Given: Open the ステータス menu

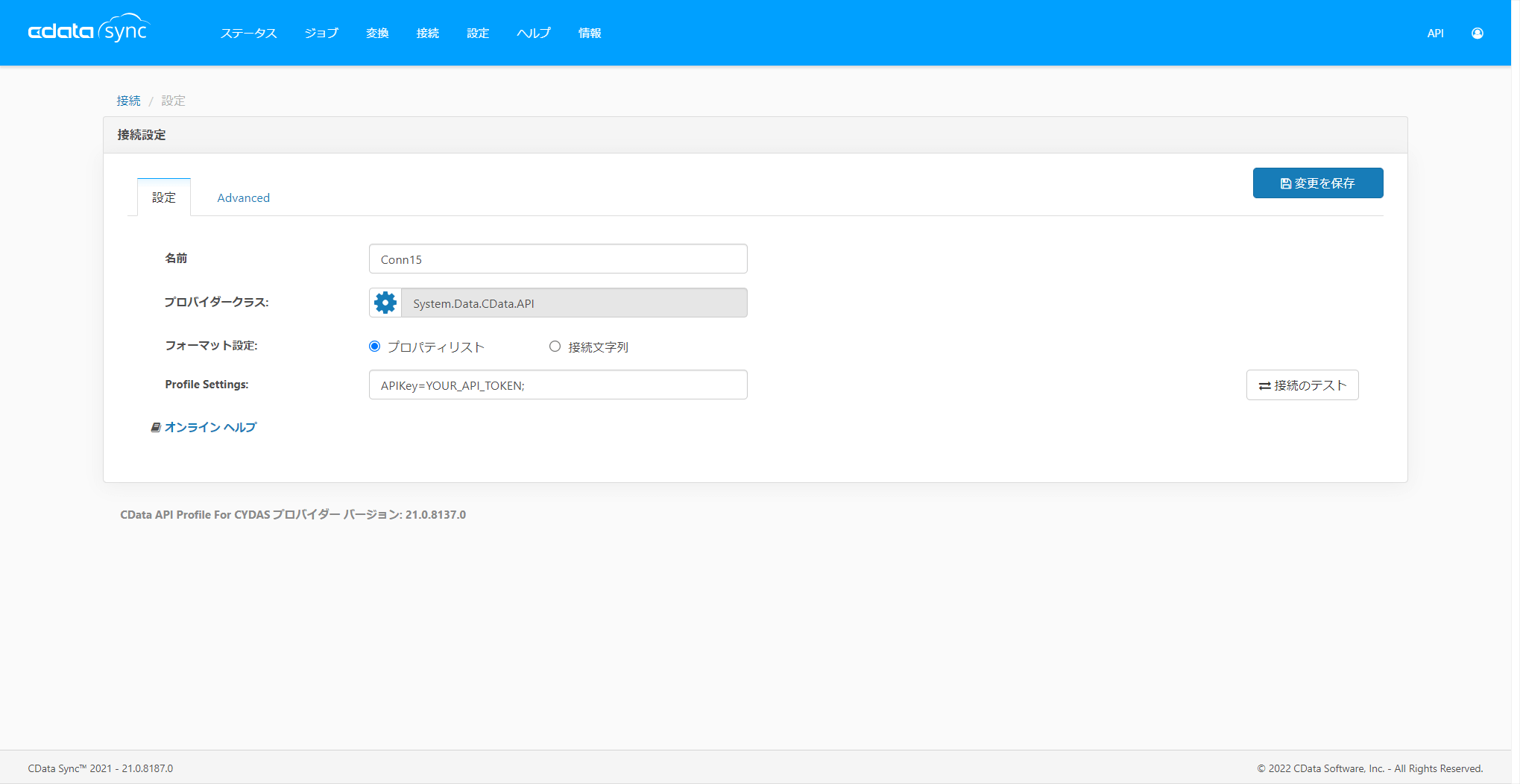Looking at the screenshot, I should point(248,34).
